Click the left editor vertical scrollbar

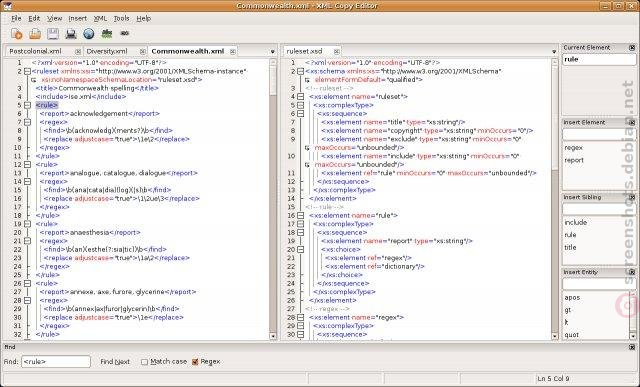click(x=273, y=199)
